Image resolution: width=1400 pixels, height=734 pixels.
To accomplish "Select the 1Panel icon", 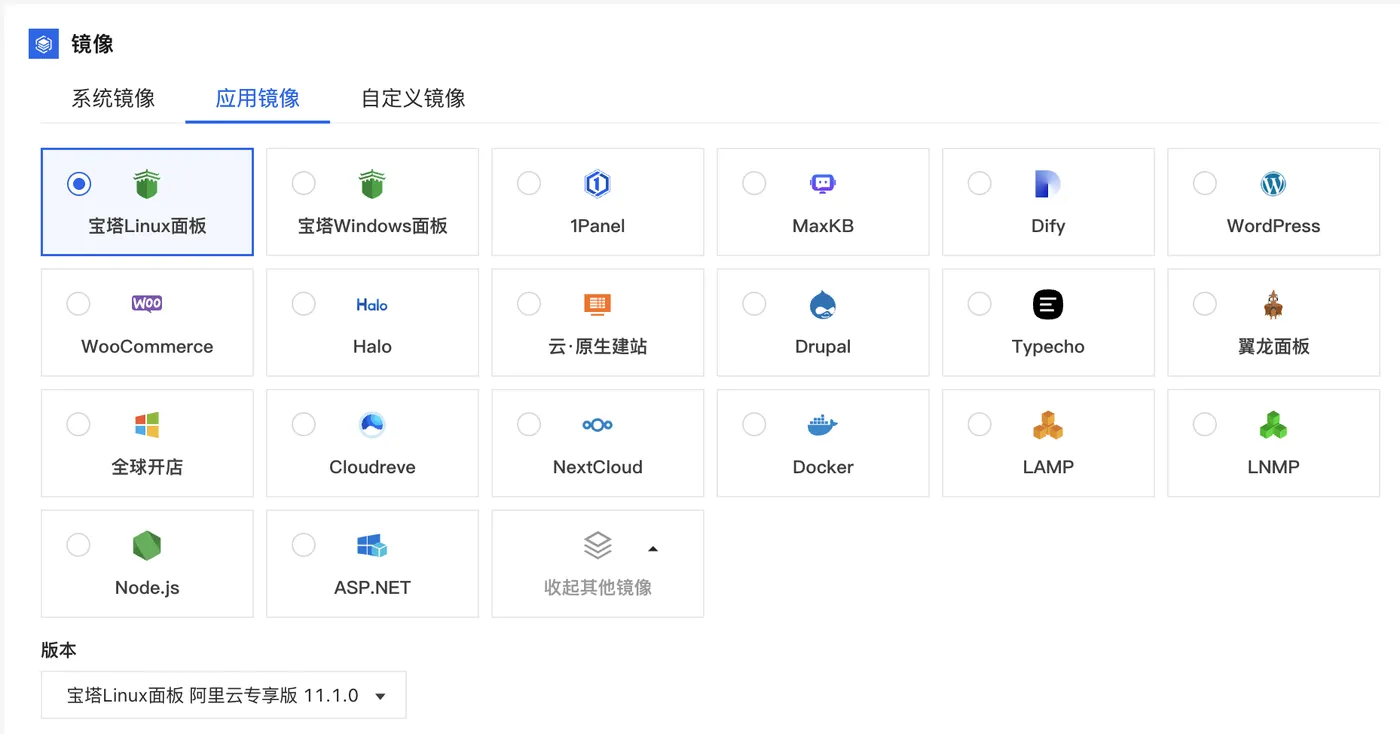I will click(598, 184).
